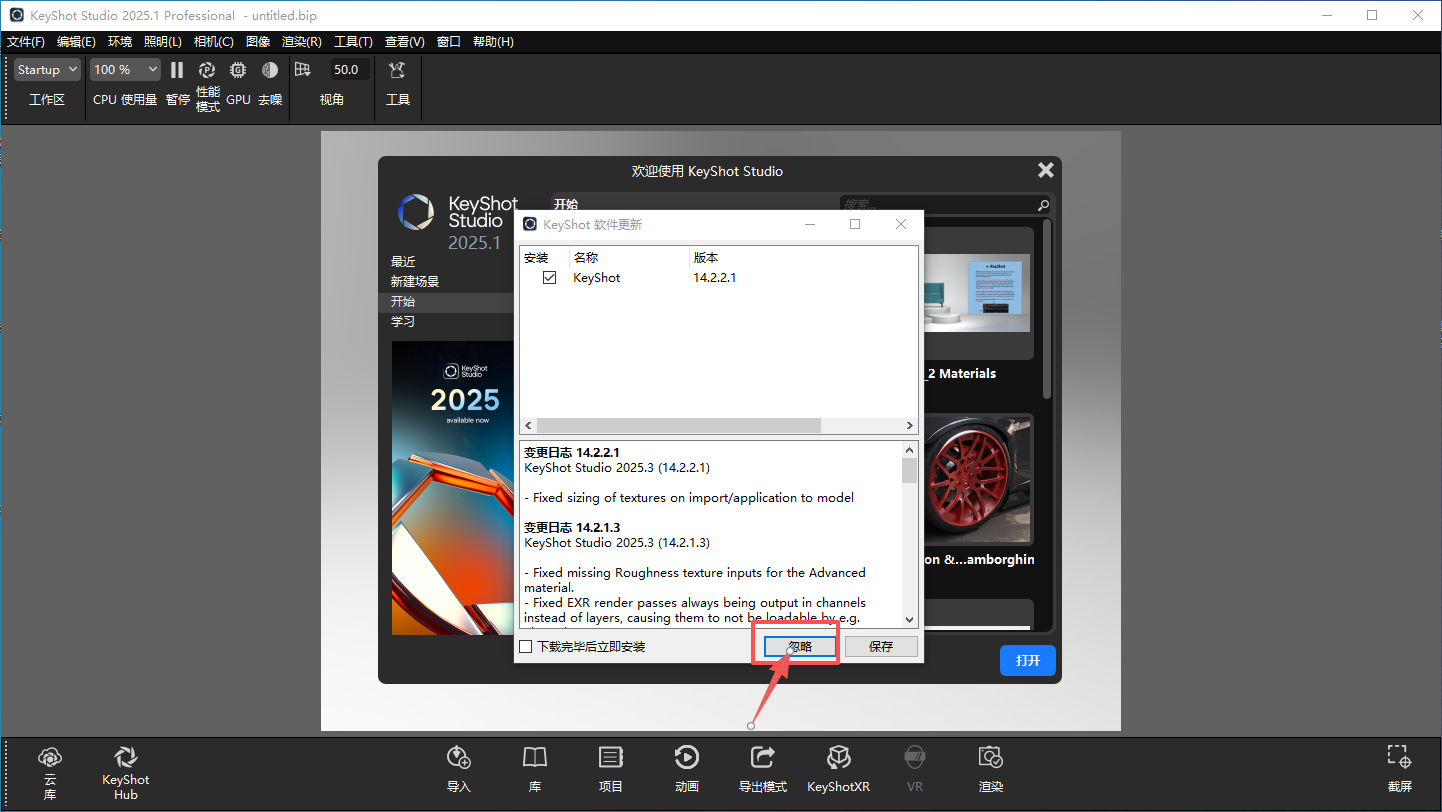Enable 下载完毕后立即安装 checkbox
Screen dimensions: 1442x812
coord(526,647)
